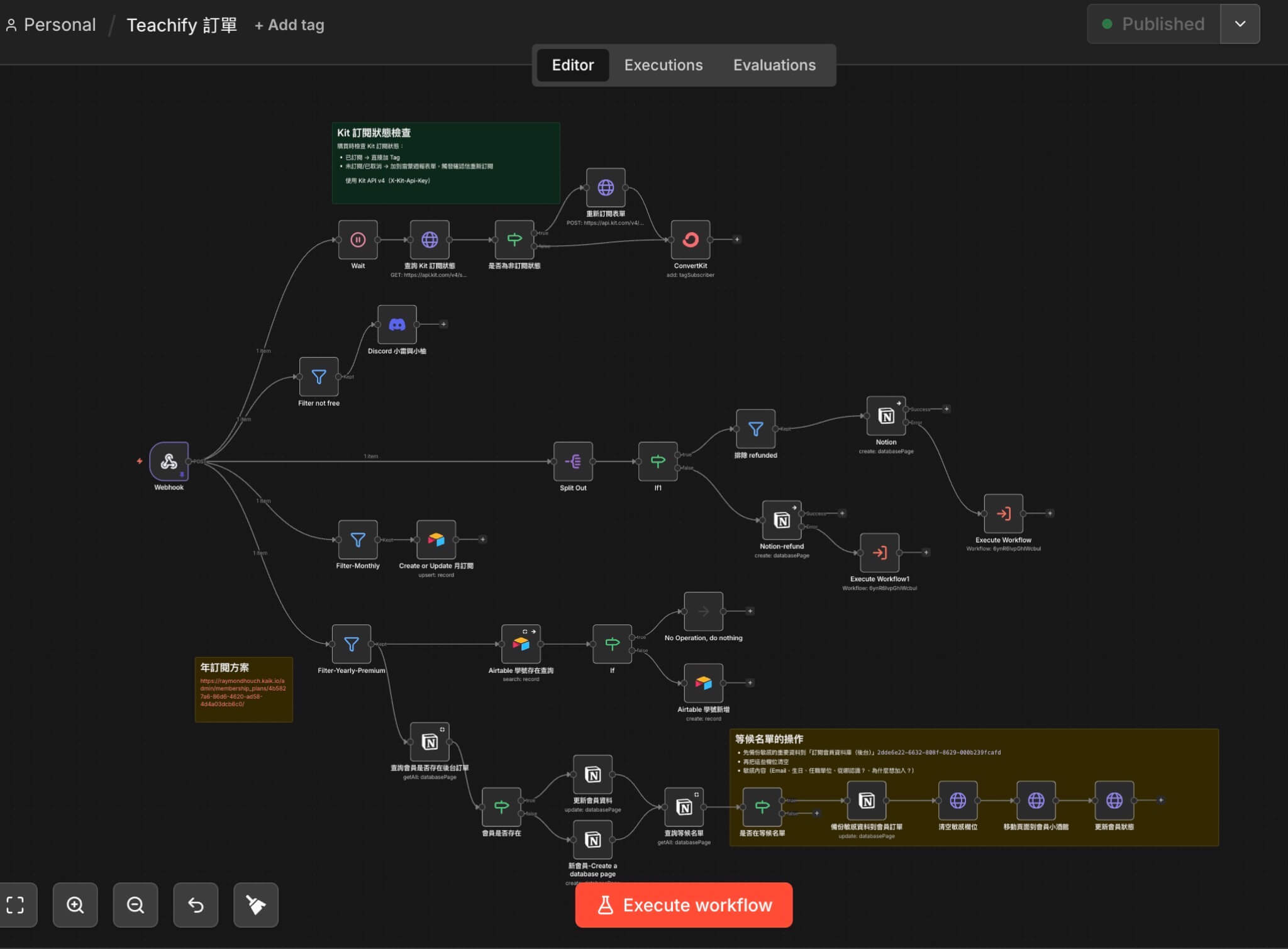
Task: Select the Execute Workflow1 node
Action: click(879, 553)
